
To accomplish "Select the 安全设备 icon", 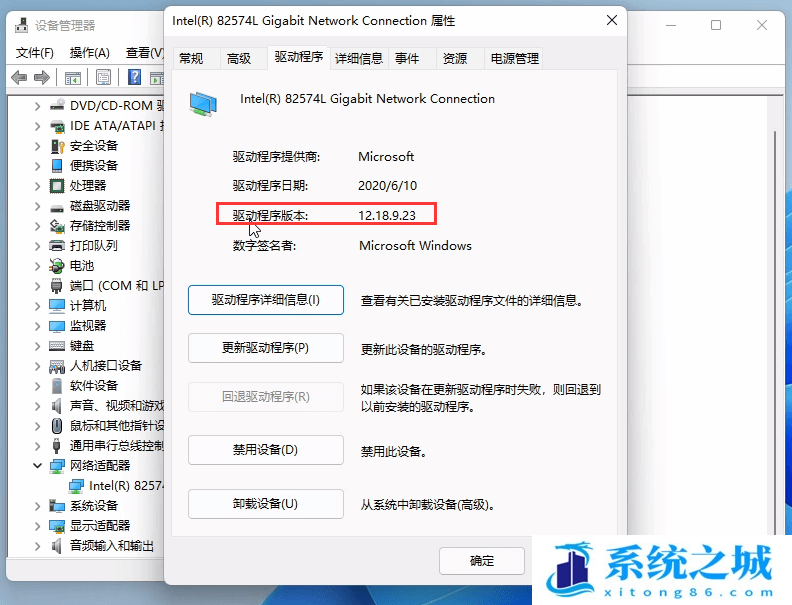I will pyautogui.click(x=57, y=146).
